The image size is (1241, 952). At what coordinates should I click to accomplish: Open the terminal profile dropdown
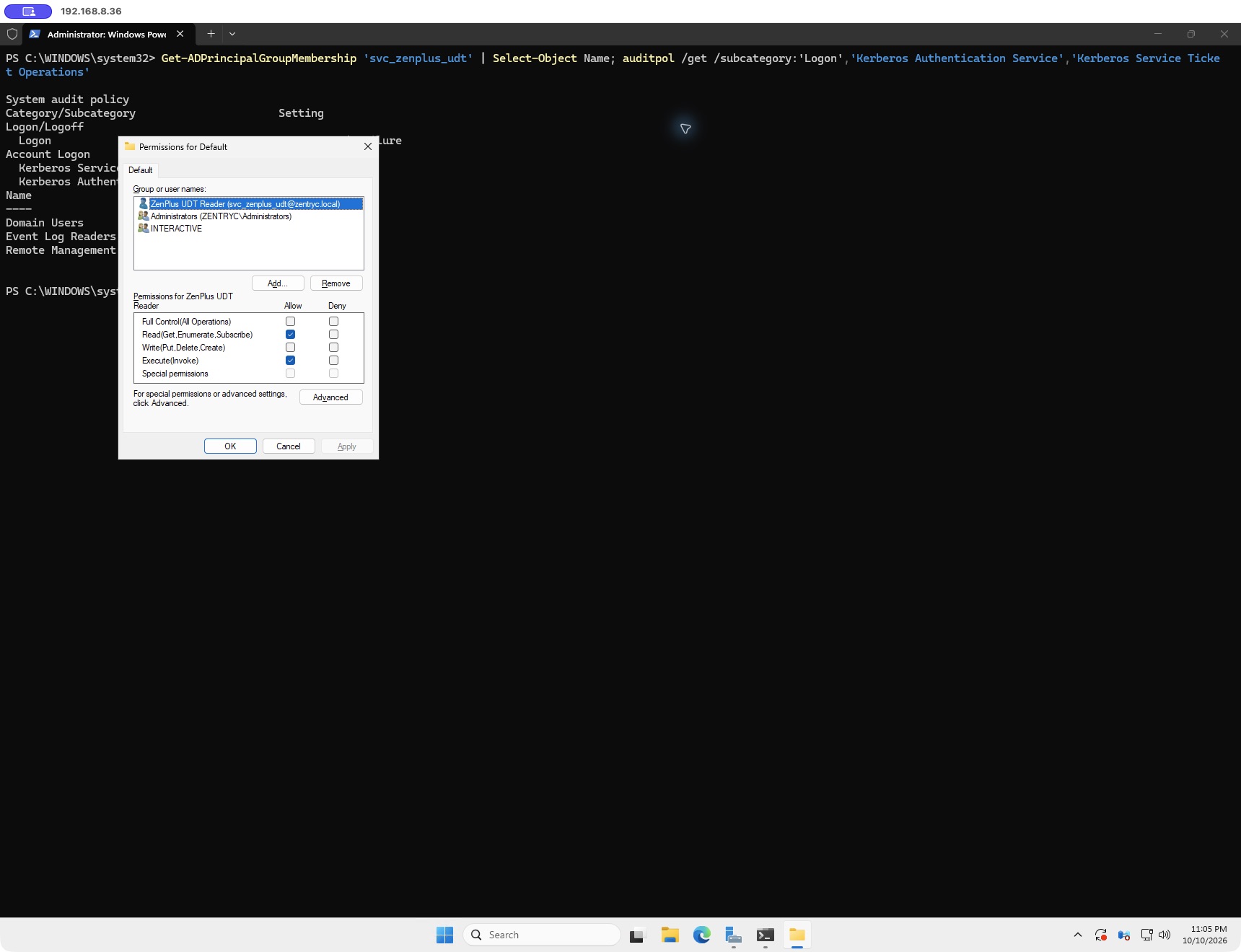pos(232,34)
